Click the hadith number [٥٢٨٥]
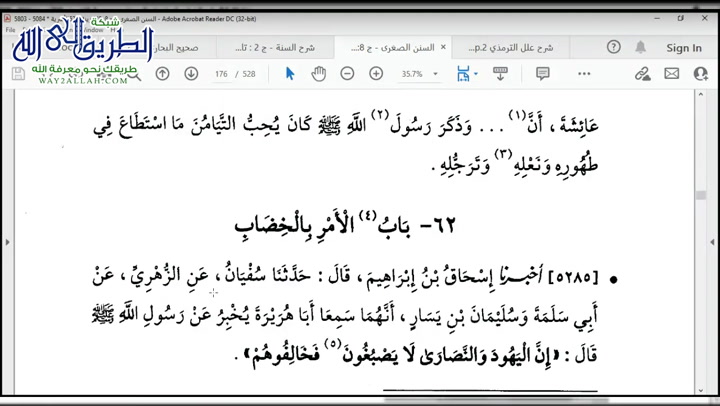 pyautogui.click(x=573, y=277)
